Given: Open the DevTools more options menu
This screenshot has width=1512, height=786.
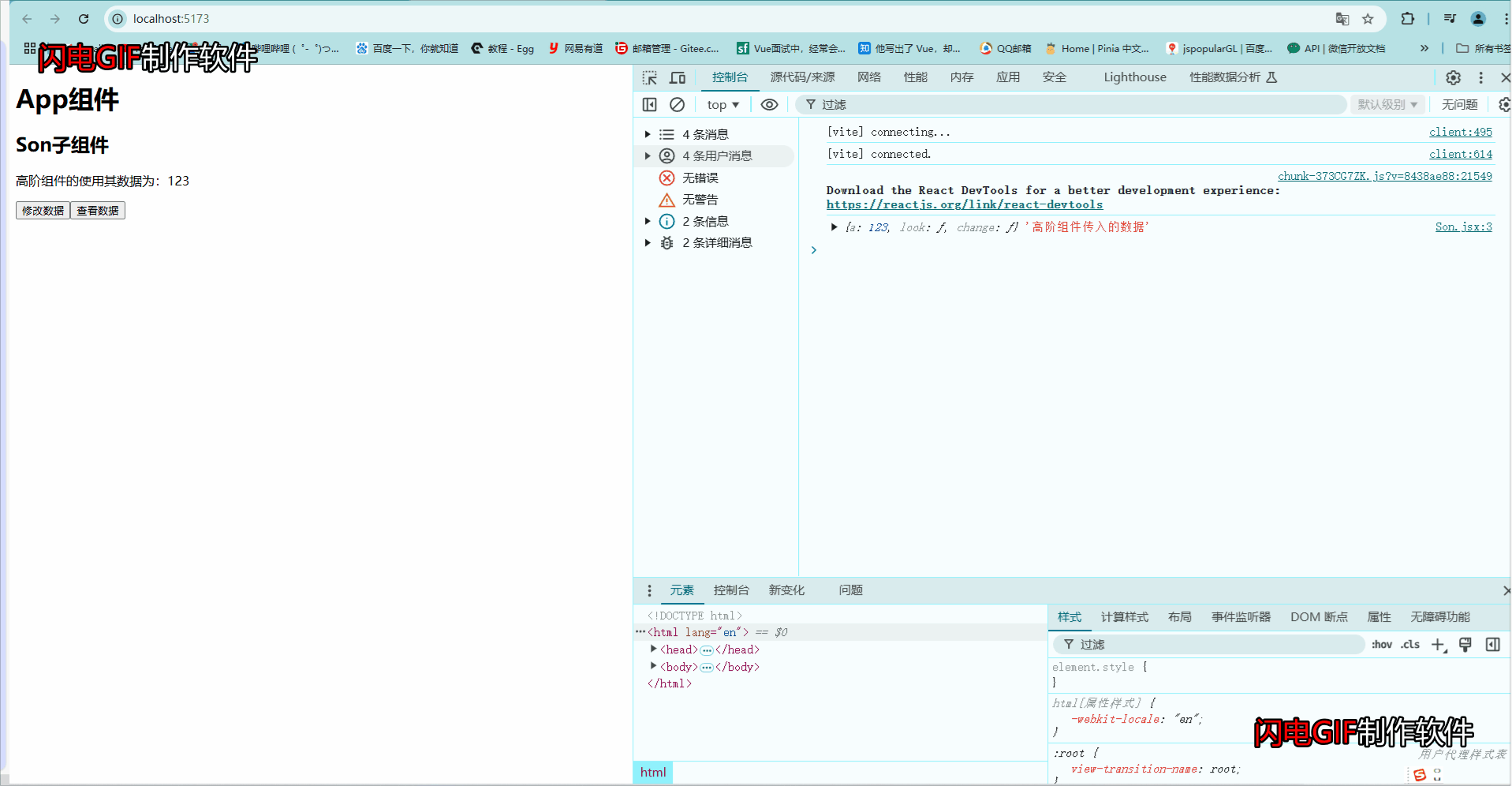Looking at the screenshot, I should [x=1480, y=77].
